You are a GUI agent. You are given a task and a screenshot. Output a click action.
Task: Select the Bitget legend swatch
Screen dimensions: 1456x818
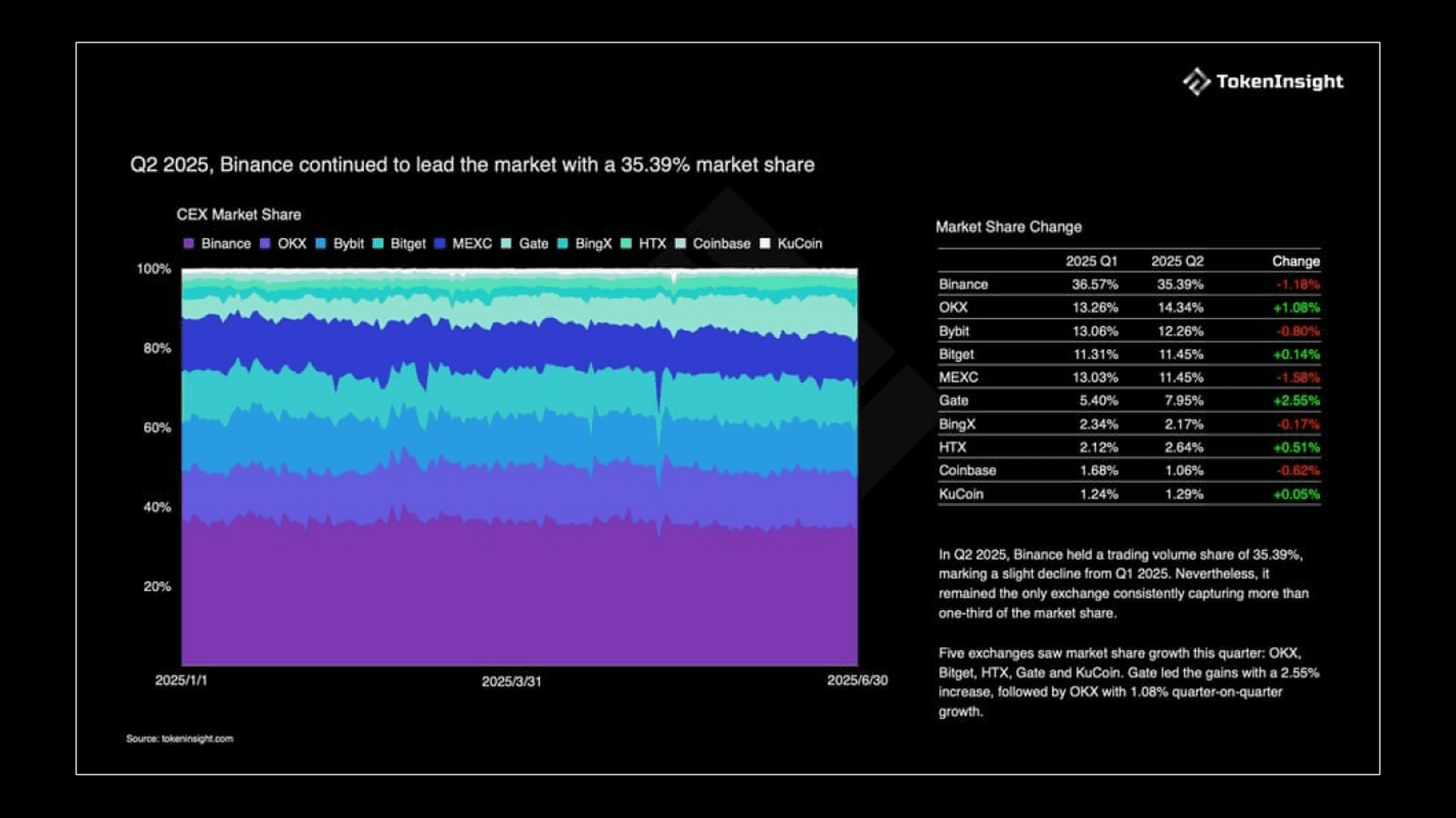click(378, 243)
